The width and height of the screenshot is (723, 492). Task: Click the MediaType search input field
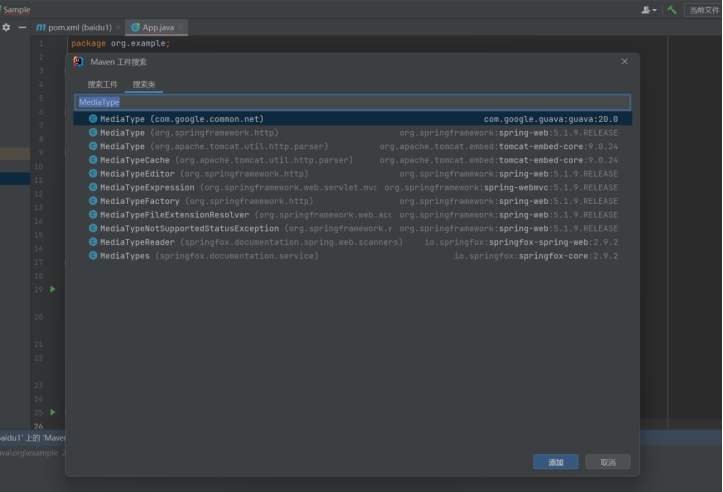click(x=352, y=102)
